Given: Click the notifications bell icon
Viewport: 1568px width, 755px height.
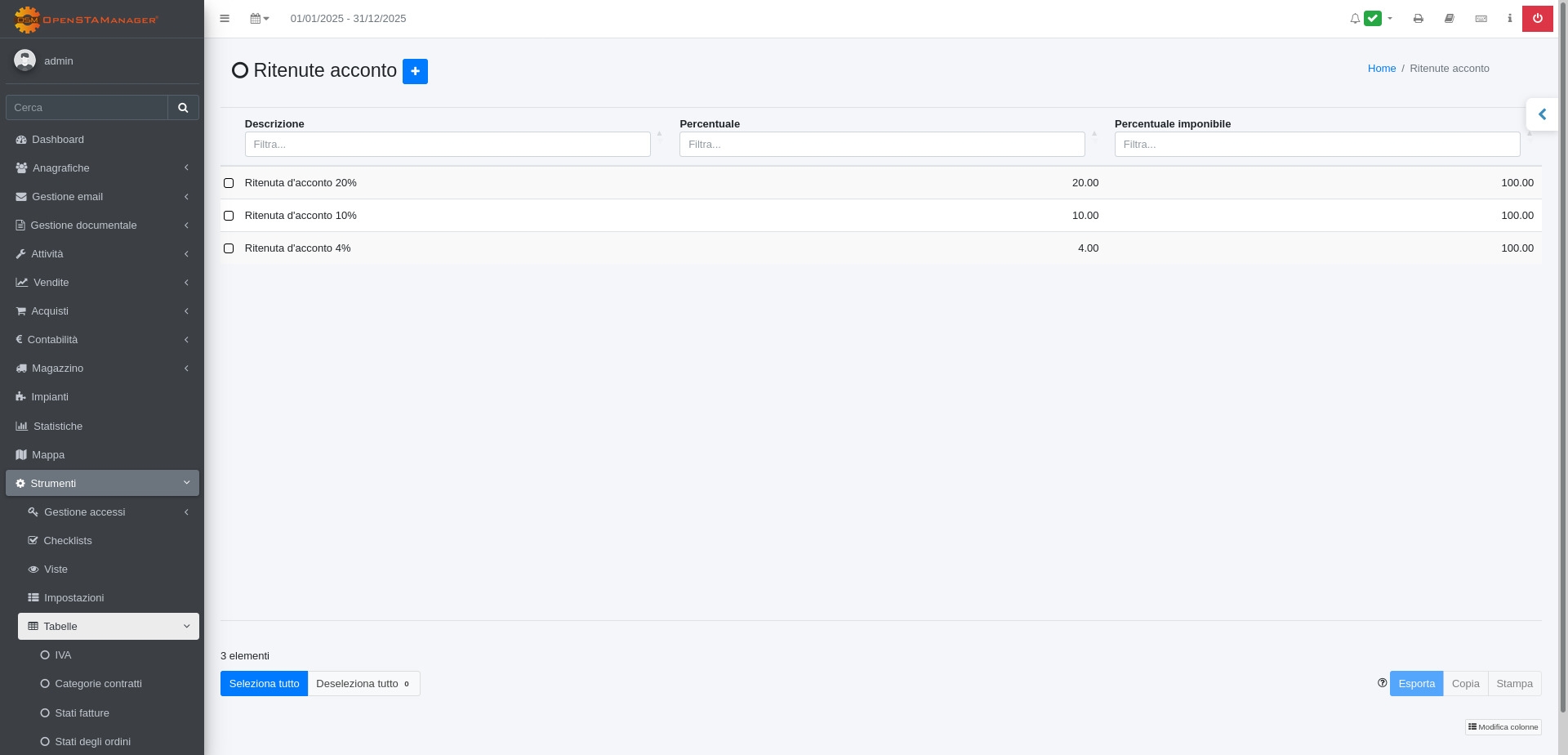Looking at the screenshot, I should [1355, 19].
